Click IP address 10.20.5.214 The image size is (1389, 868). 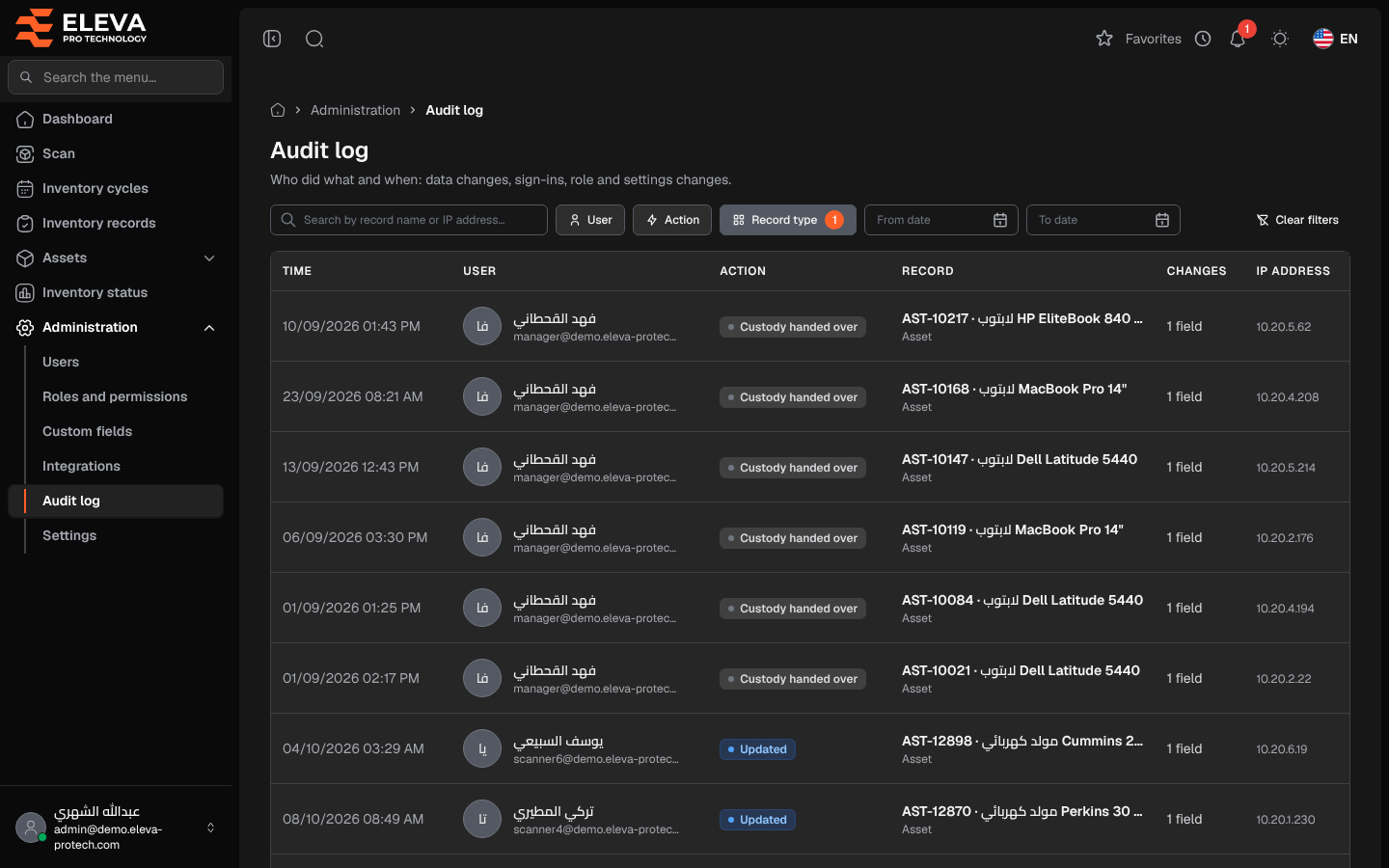[1286, 467]
